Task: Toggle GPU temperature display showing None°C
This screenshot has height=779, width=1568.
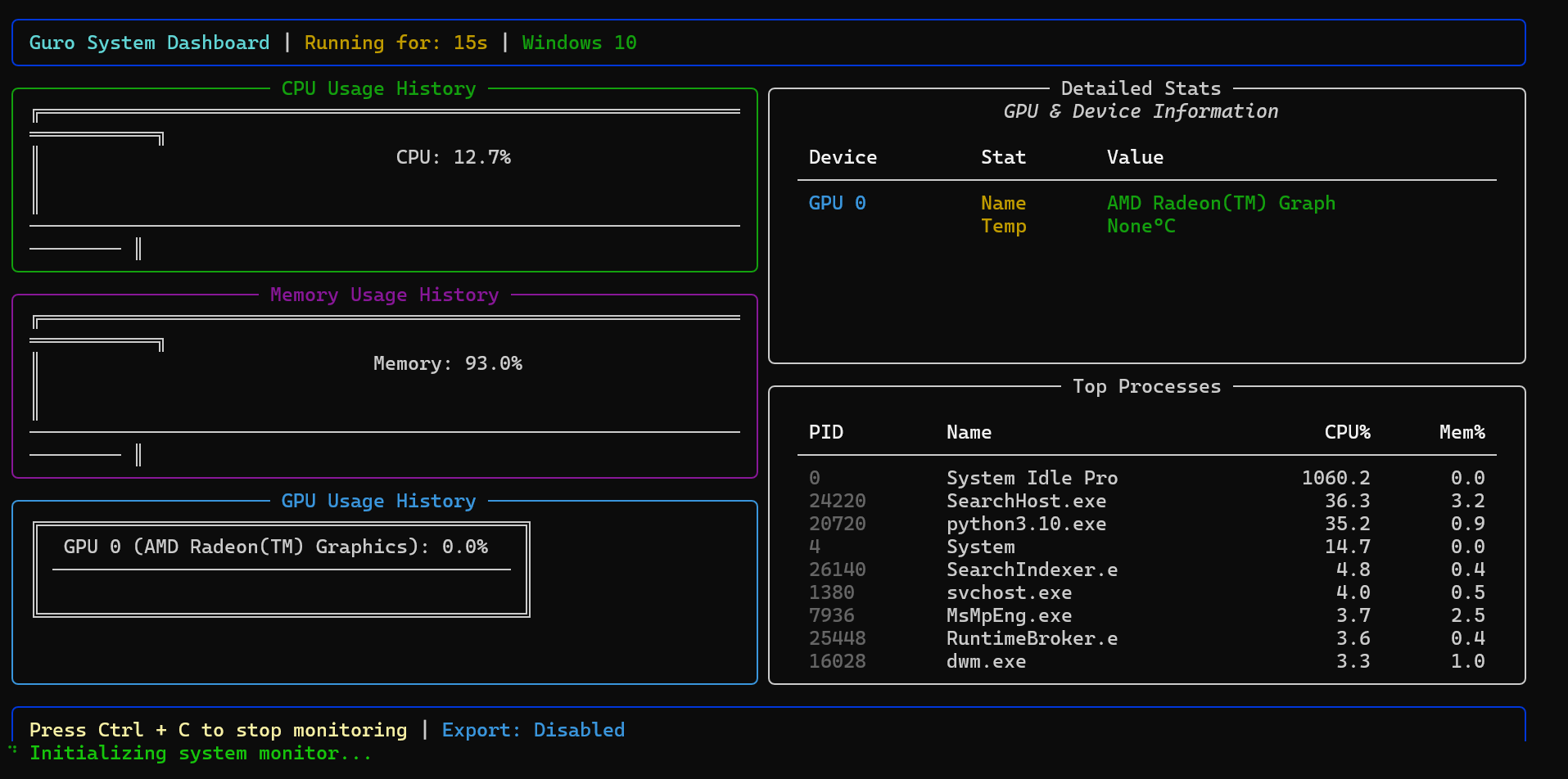Action: coord(1141,226)
